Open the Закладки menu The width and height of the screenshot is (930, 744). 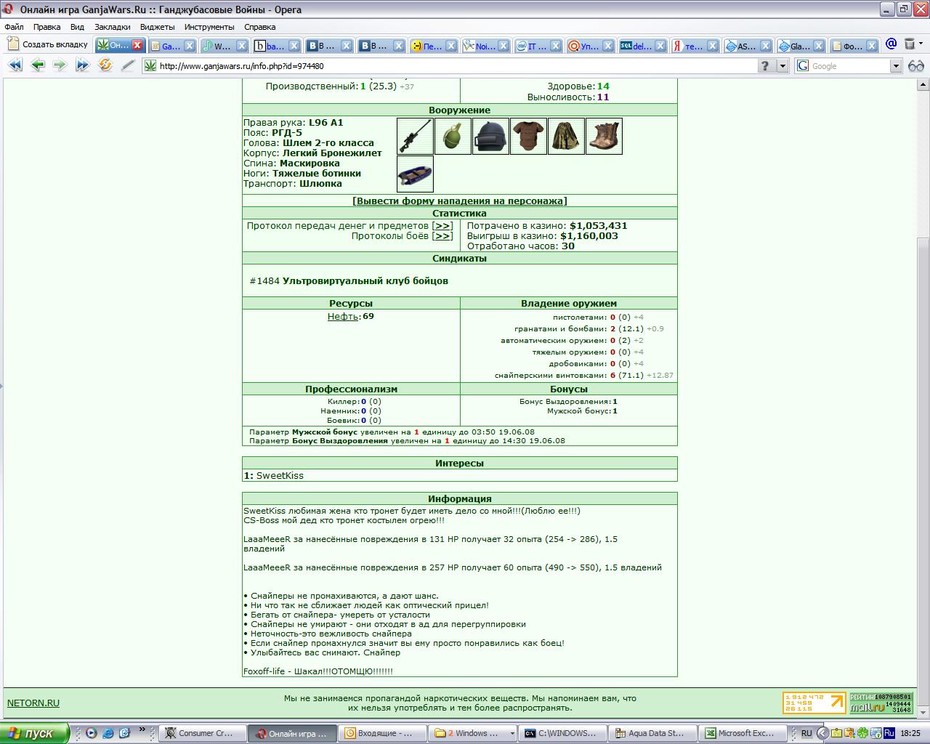coord(112,27)
